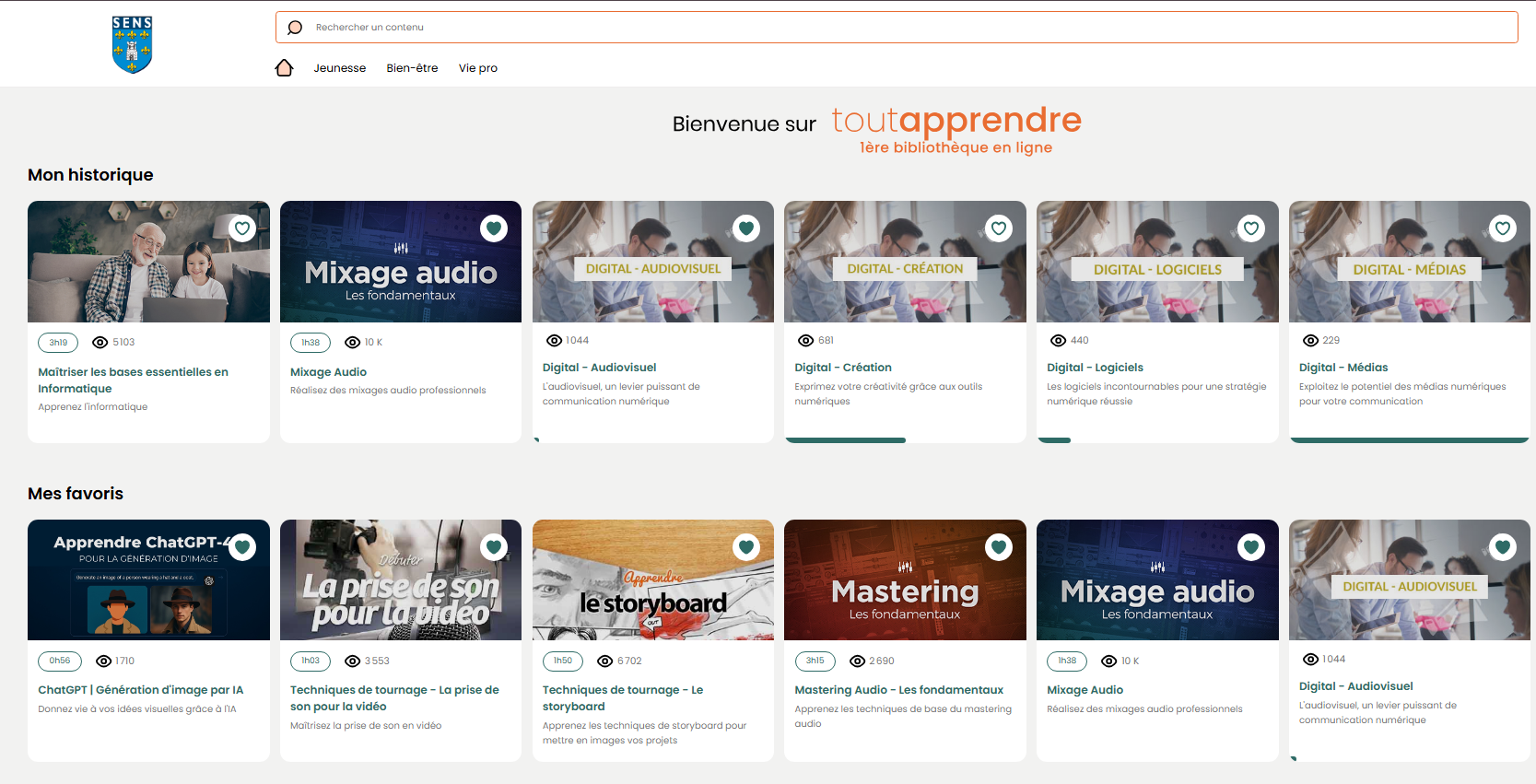Click the Mon historique heading
Screen dimensions: 1536x784
tap(90, 175)
